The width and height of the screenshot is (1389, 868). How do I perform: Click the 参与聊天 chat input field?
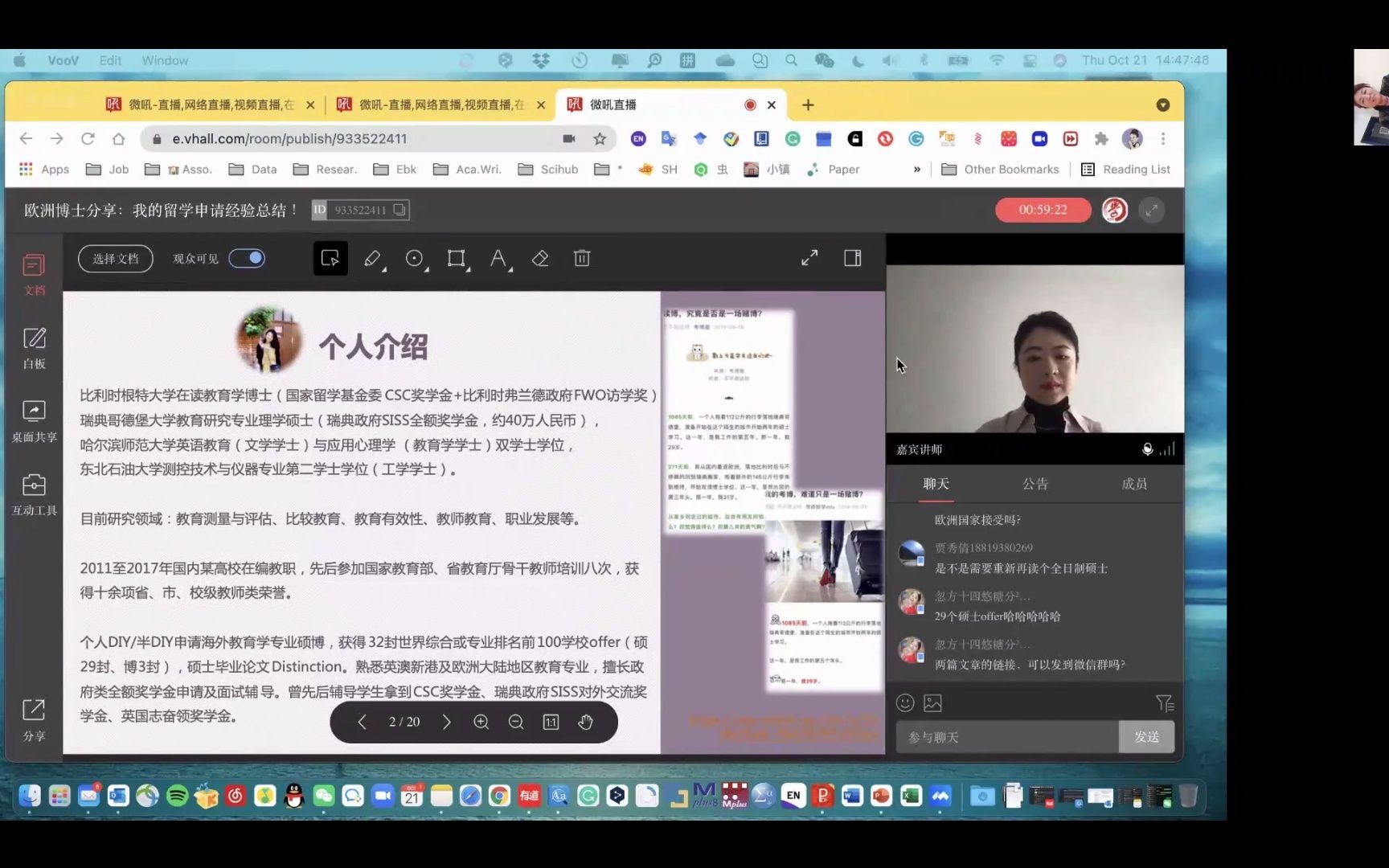(1006, 736)
